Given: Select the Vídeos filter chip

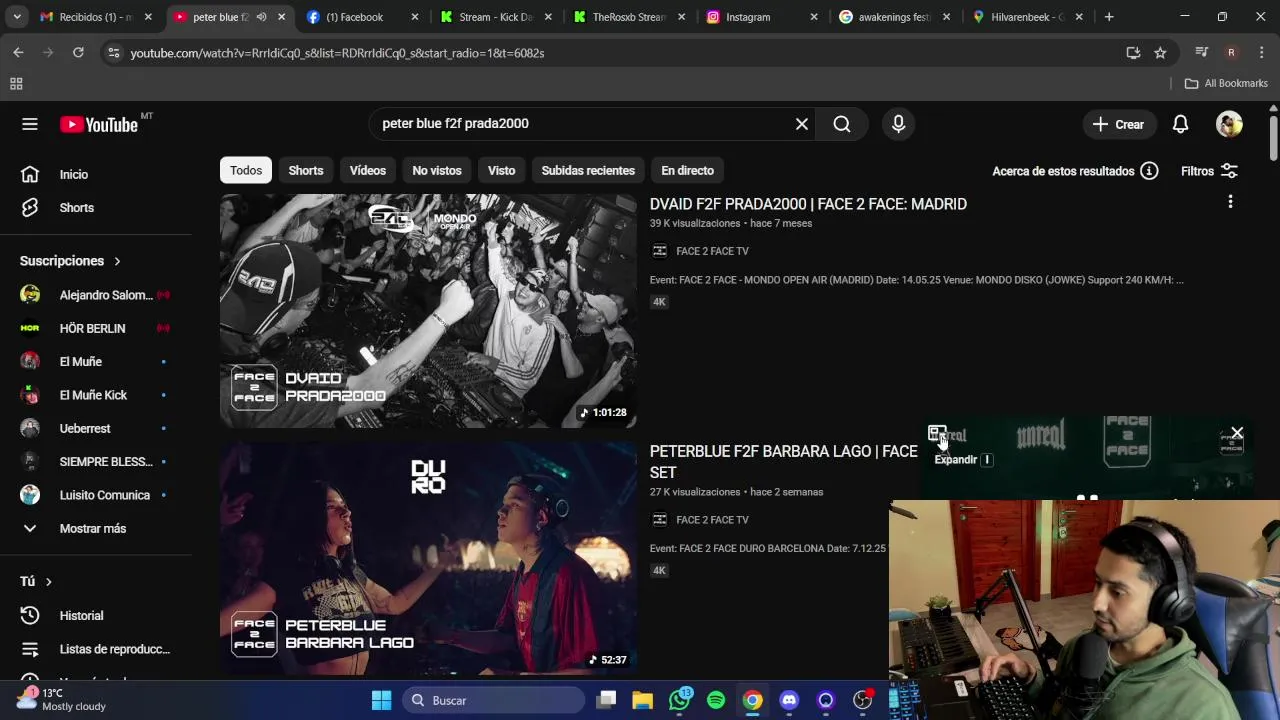Looking at the screenshot, I should pos(368,171).
